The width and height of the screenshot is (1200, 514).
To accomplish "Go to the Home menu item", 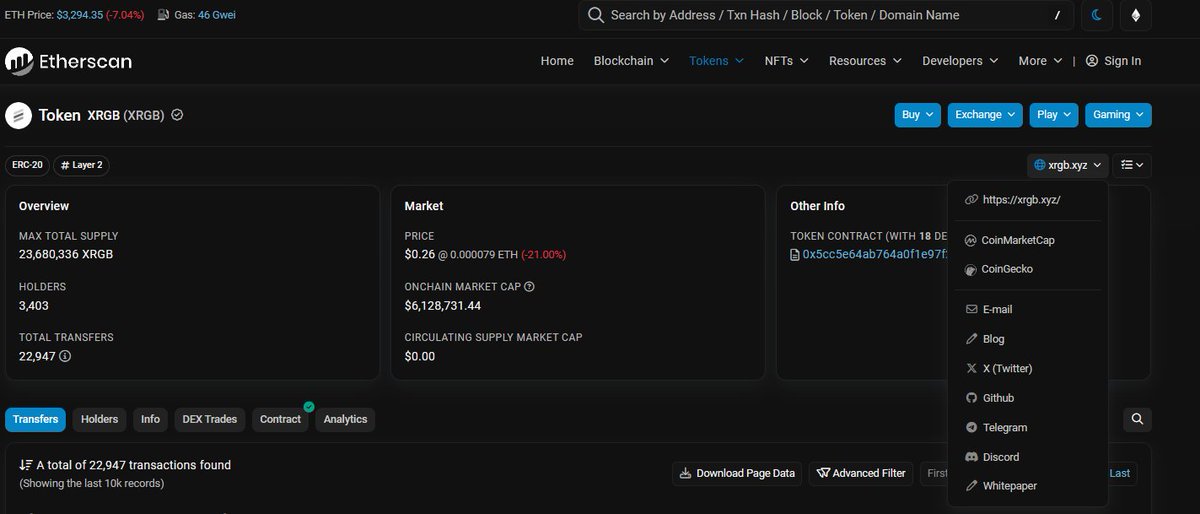I will click(x=557, y=61).
